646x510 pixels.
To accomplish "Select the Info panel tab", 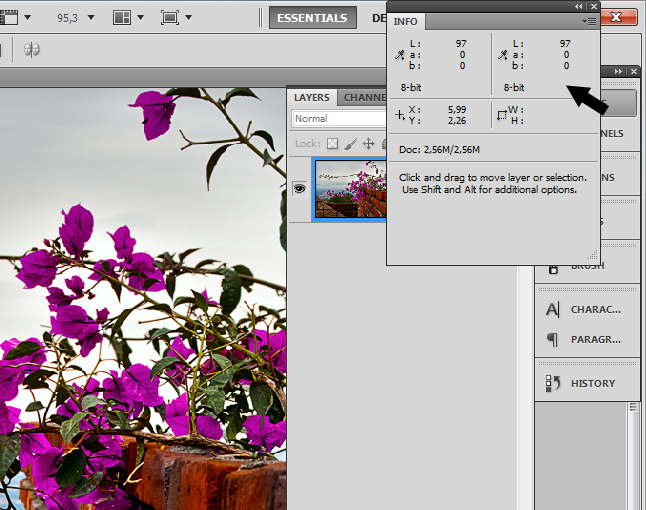I will [x=405, y=21].
